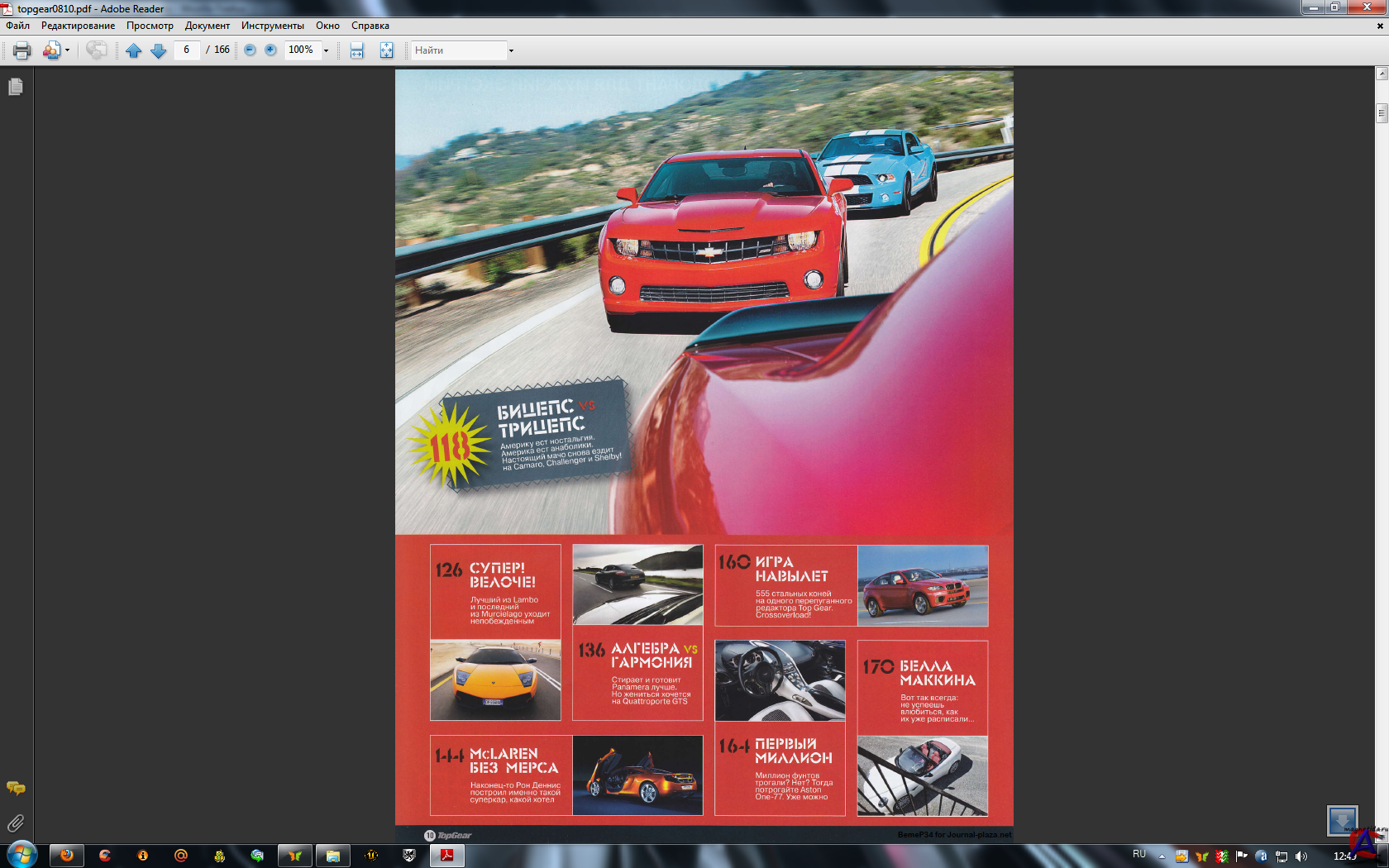Go to previous page with up arrow
The width and height of the screenshot is (1389, 868).
(x=134, y=50)
